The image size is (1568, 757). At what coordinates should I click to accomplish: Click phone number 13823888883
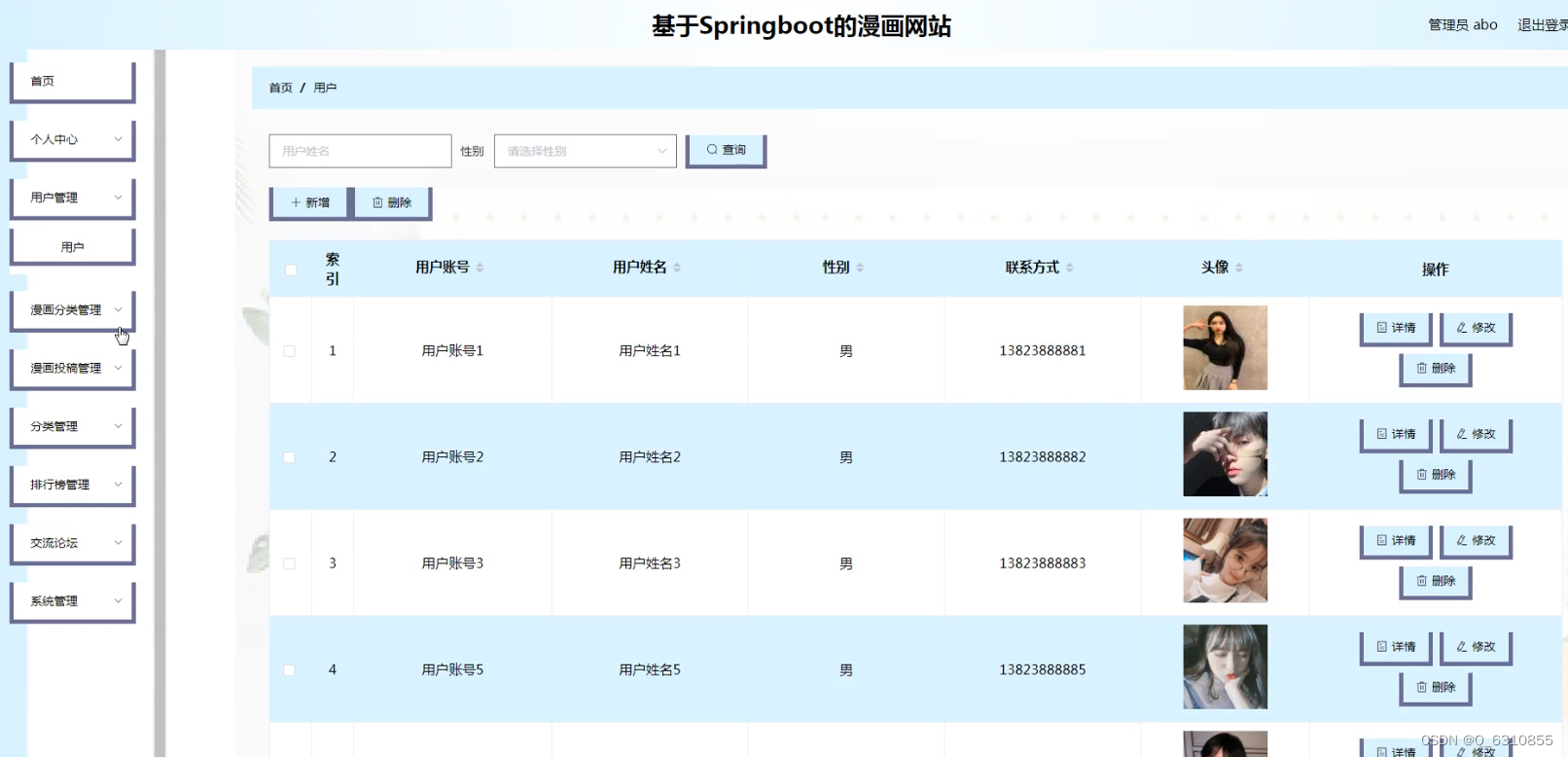[x=1043, y=563]
